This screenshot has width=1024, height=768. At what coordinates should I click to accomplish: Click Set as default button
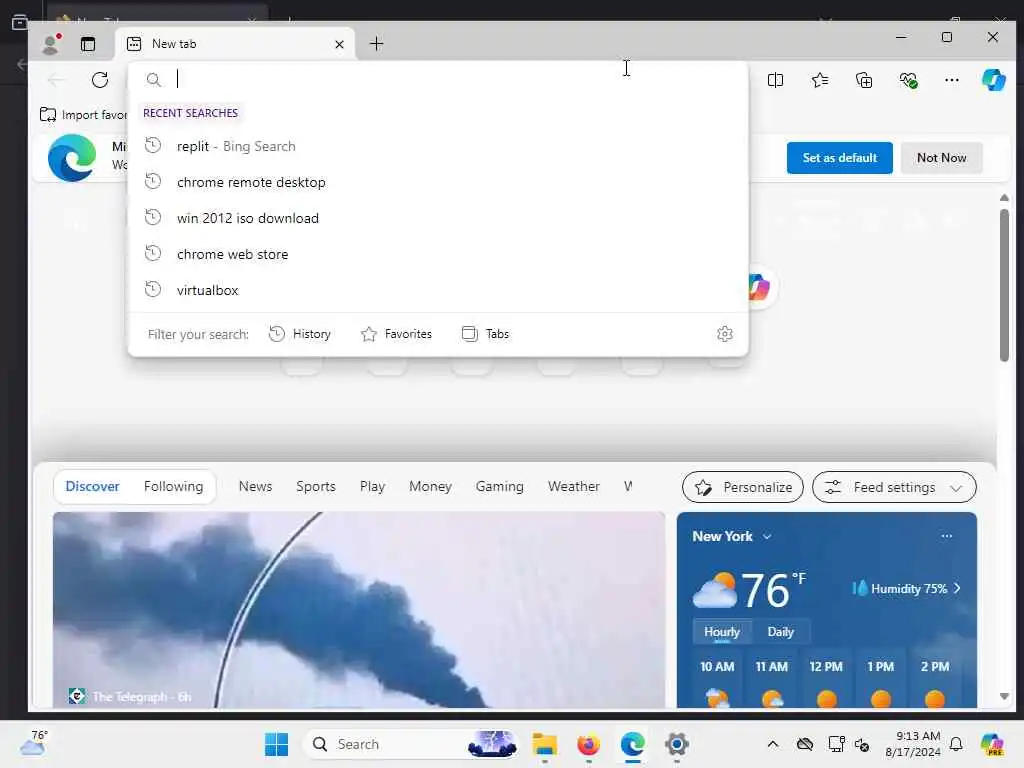tap(839, 157)
